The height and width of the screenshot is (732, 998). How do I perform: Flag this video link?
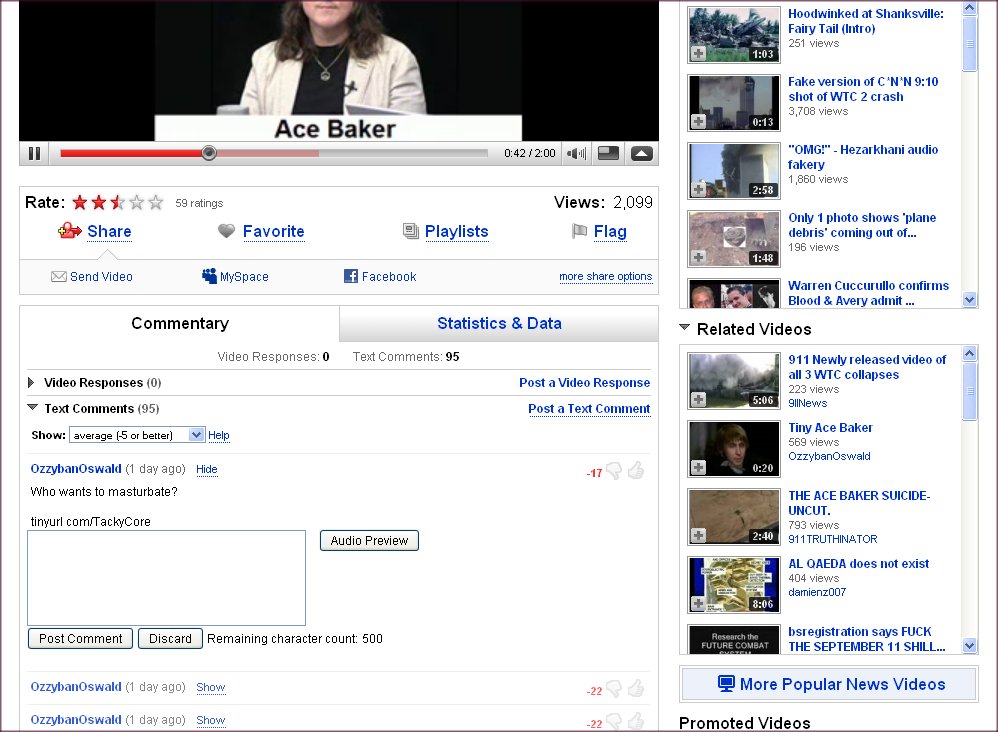click(x=610, y=232)
